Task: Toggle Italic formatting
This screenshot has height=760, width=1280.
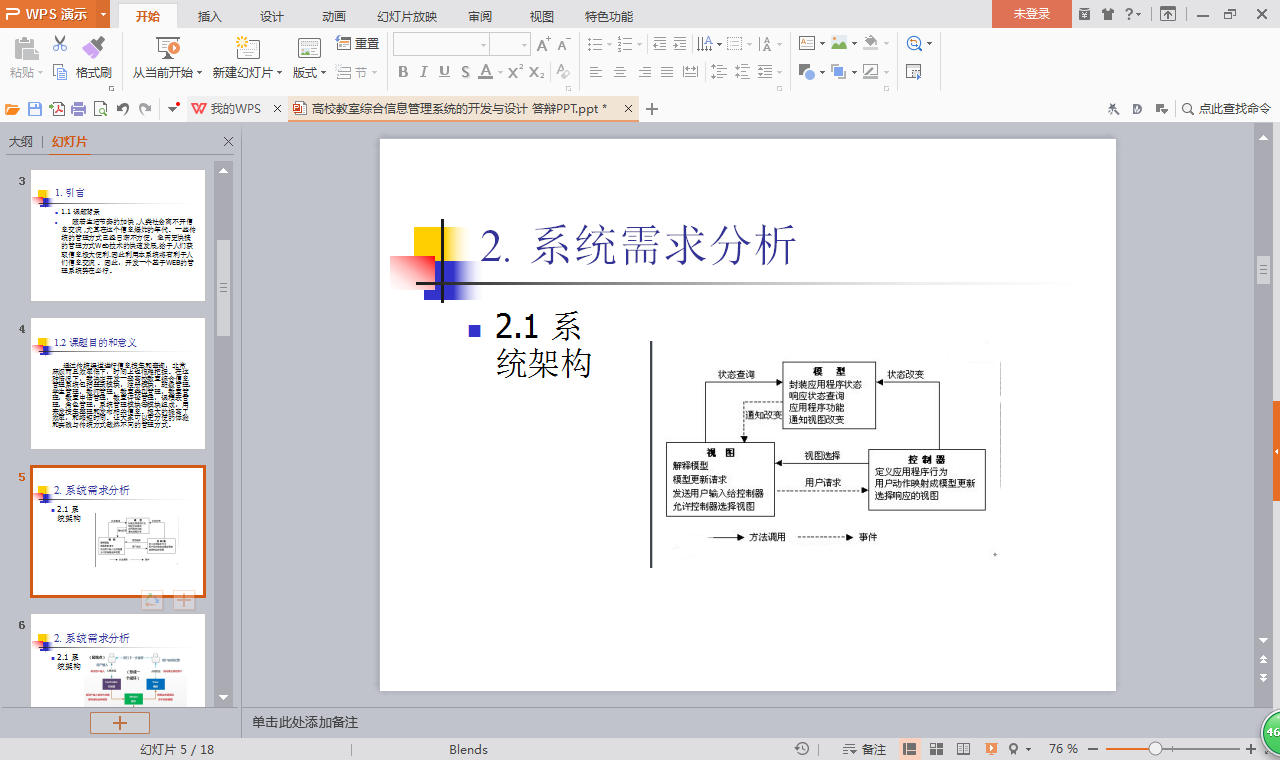Action: [424, 72]
